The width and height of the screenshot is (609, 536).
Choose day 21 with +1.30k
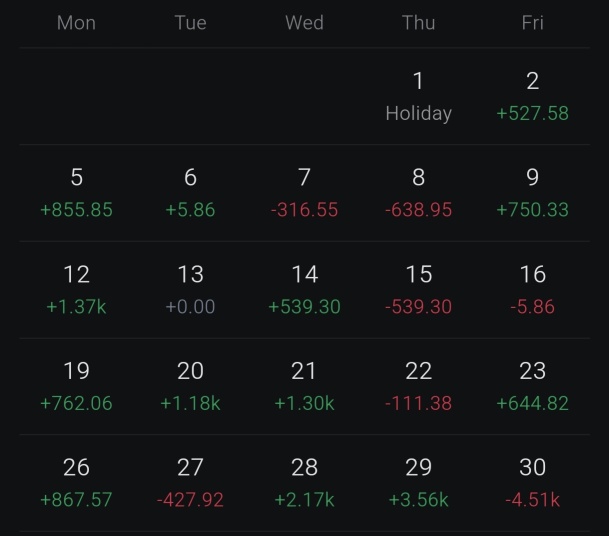pyautogui.click(x=304, y=386)
